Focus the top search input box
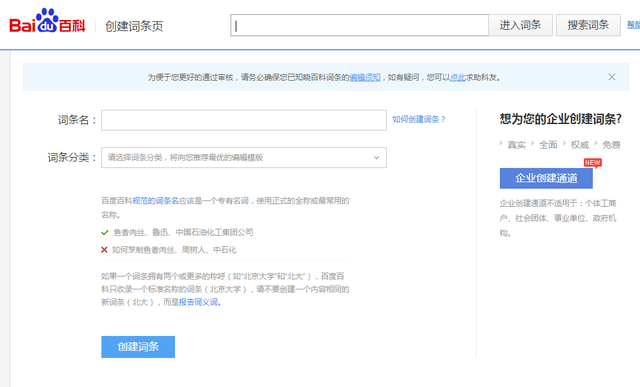640x387 pixels. click(x=359, y=25)
